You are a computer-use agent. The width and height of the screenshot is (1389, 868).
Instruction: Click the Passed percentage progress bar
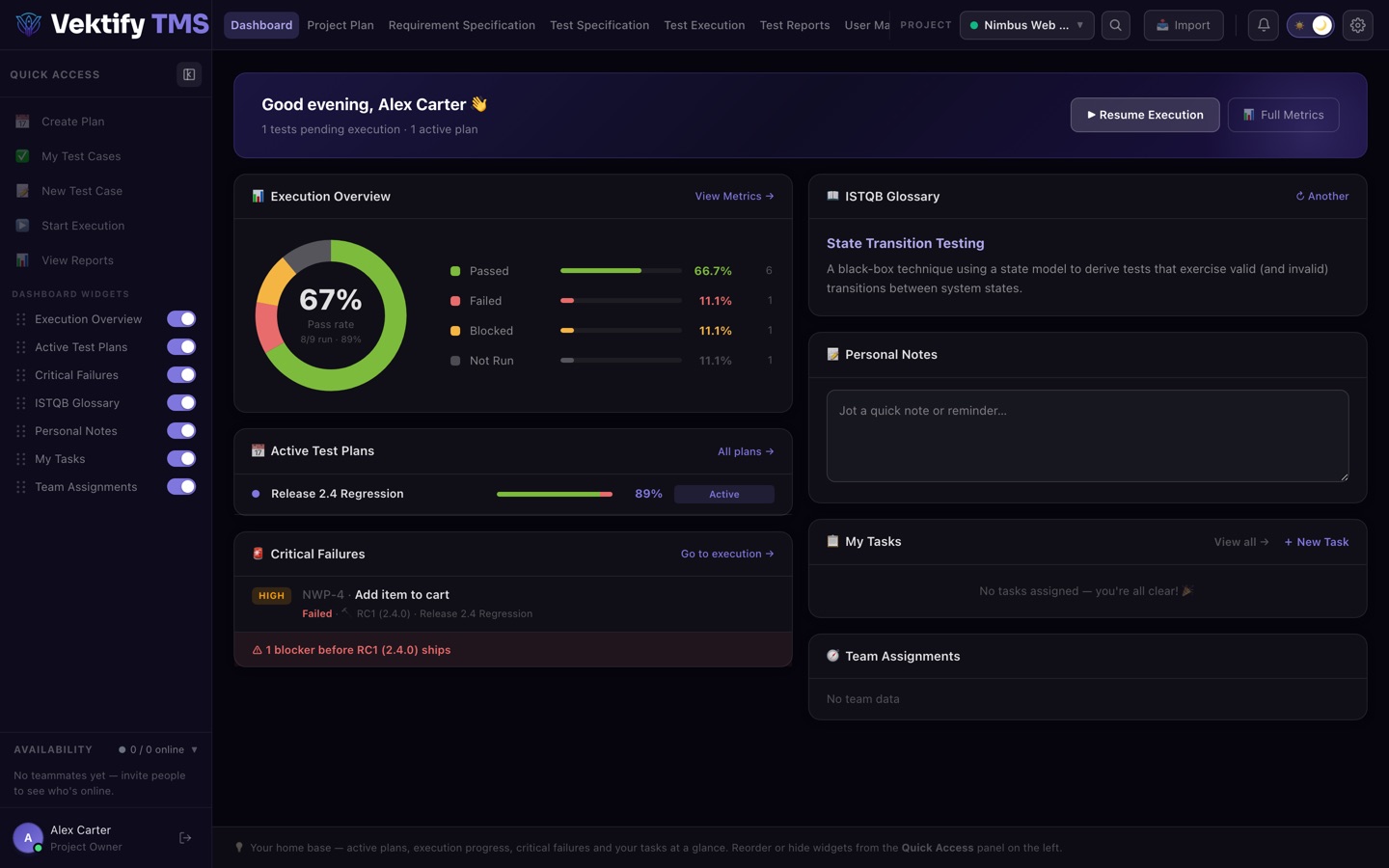(x=621, y=271)
